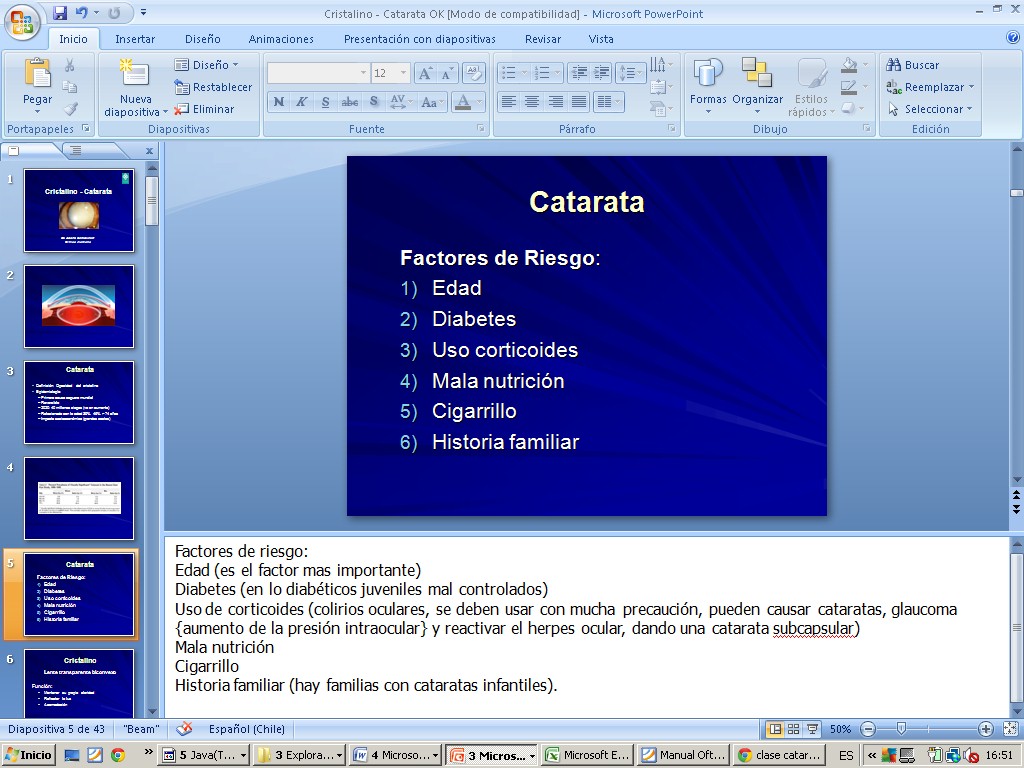
Task: Expand the Diseño layout dropdown
Action: click(x=235, y=65)
